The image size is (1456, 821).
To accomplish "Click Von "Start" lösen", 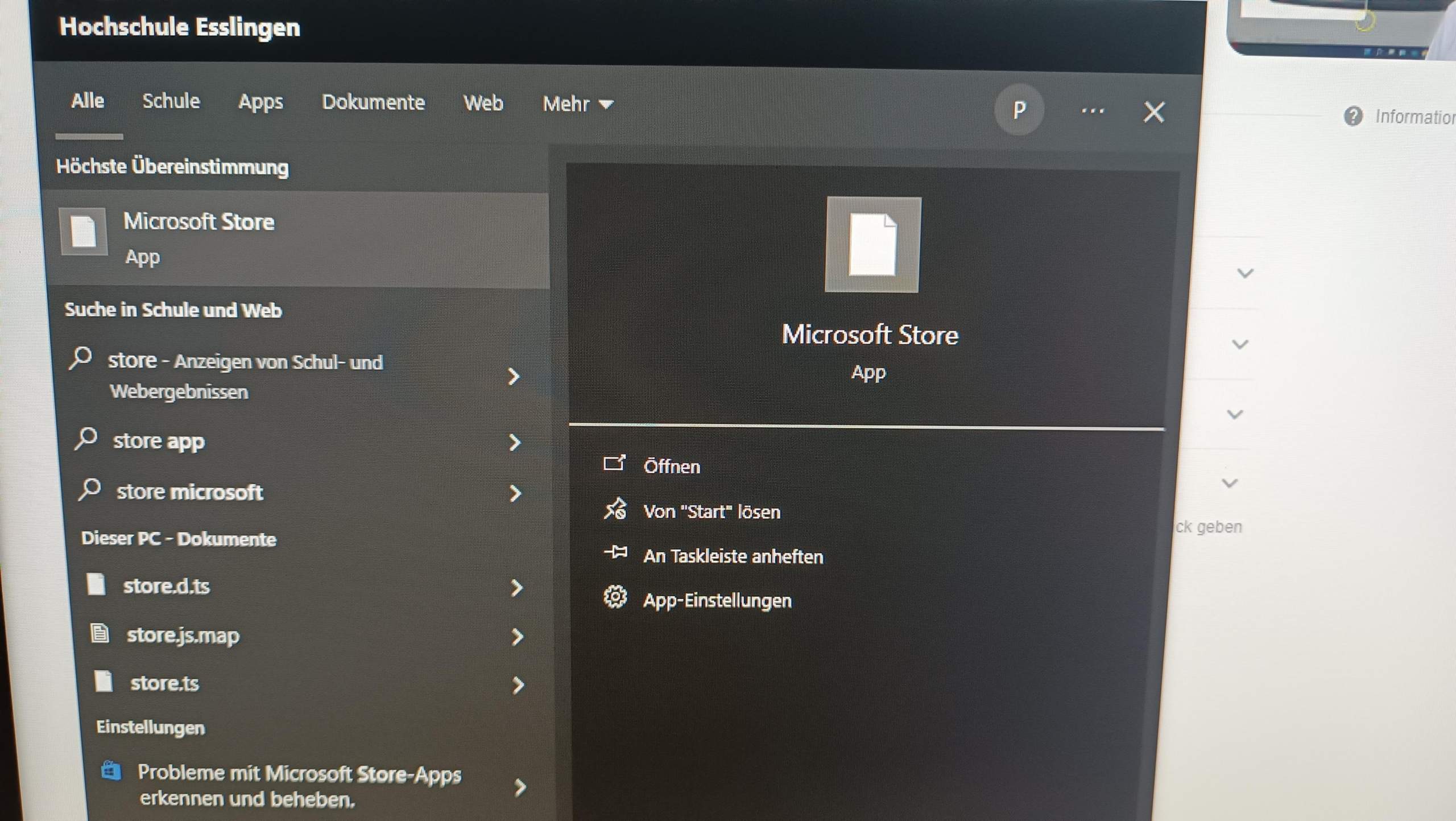I will pos(712,512).
